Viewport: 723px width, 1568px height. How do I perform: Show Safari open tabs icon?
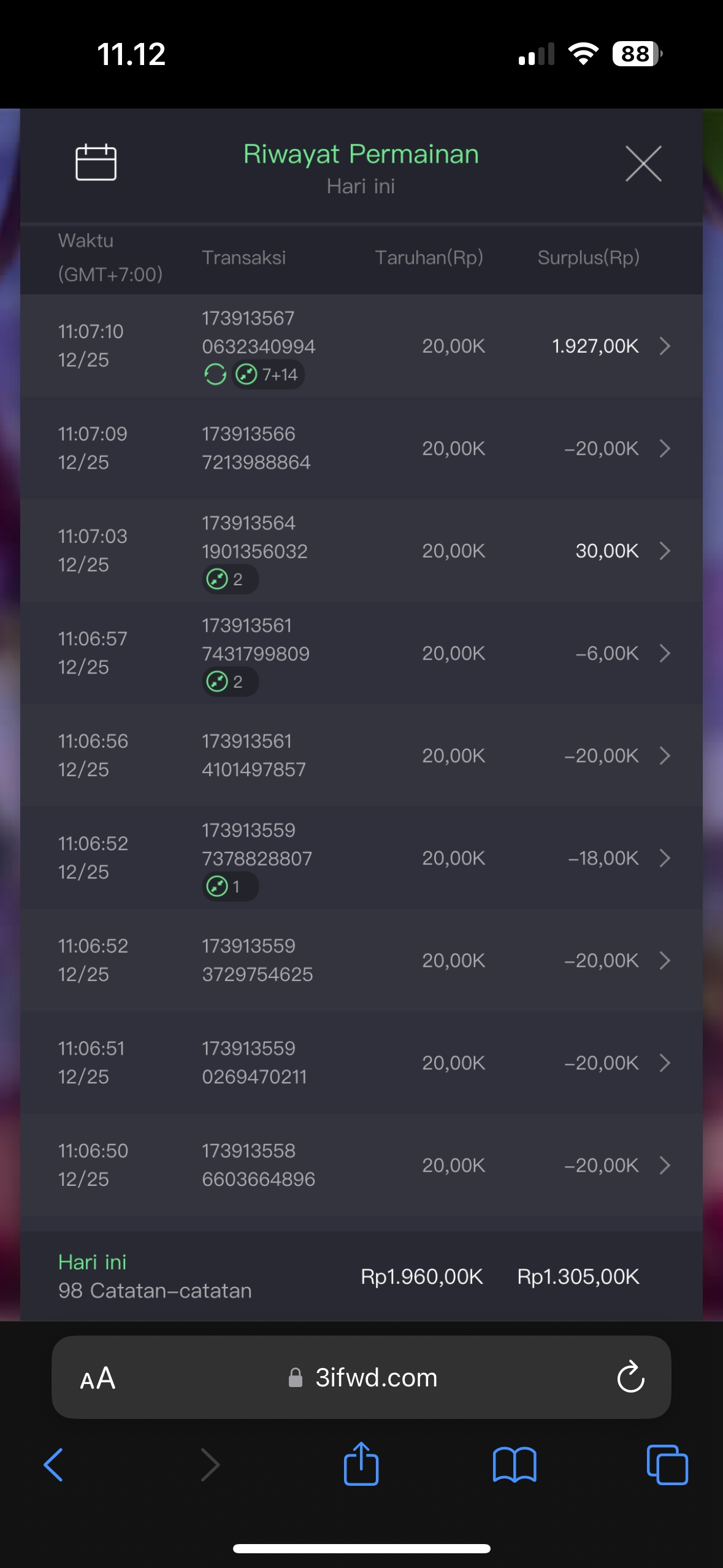(667, 1464)
